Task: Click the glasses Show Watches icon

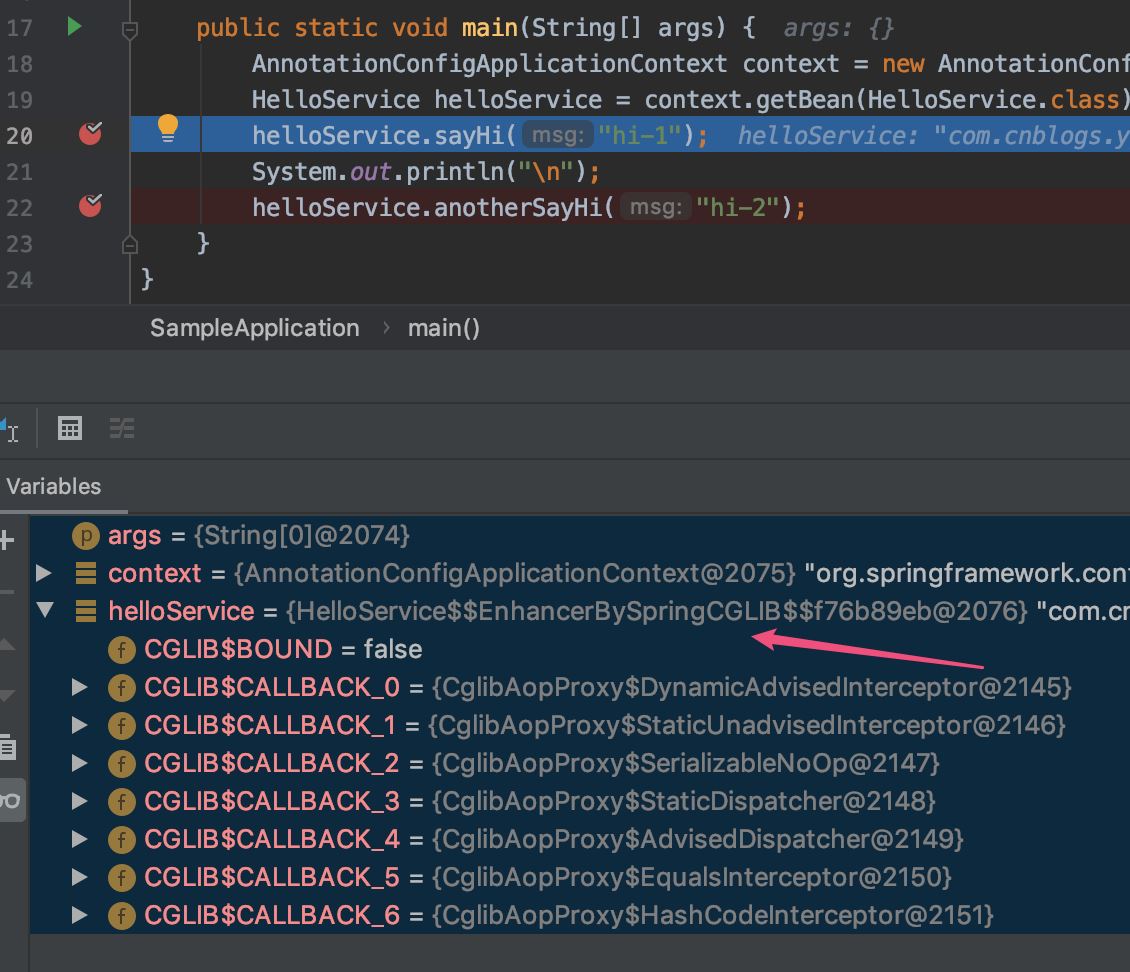Action: coord(10,800)
